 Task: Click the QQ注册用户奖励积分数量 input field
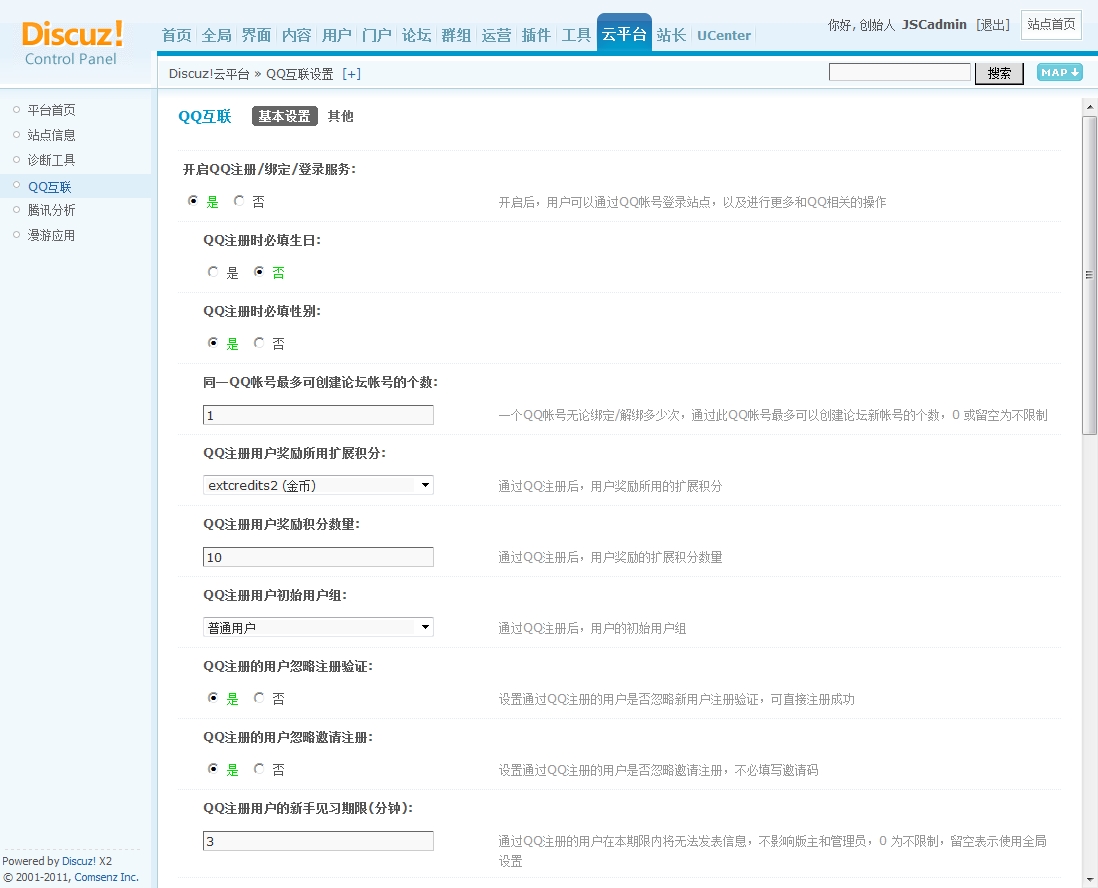click(x=318, y=557)
